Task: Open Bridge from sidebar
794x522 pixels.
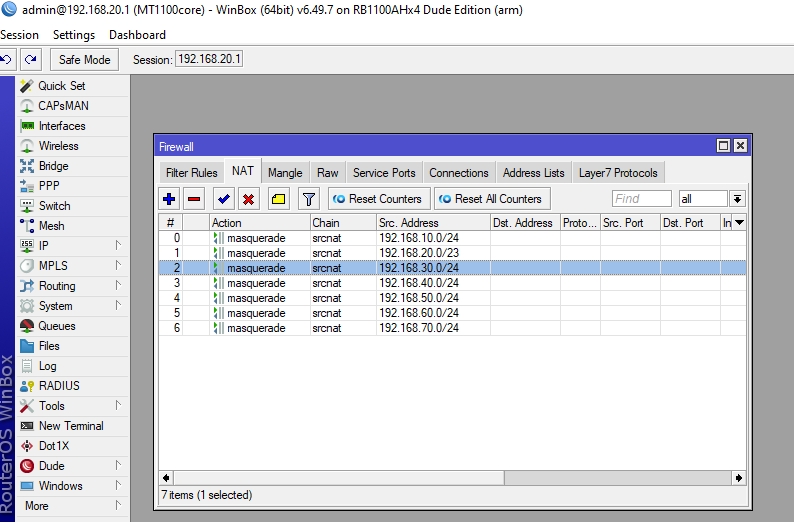Action: (72, 166)
